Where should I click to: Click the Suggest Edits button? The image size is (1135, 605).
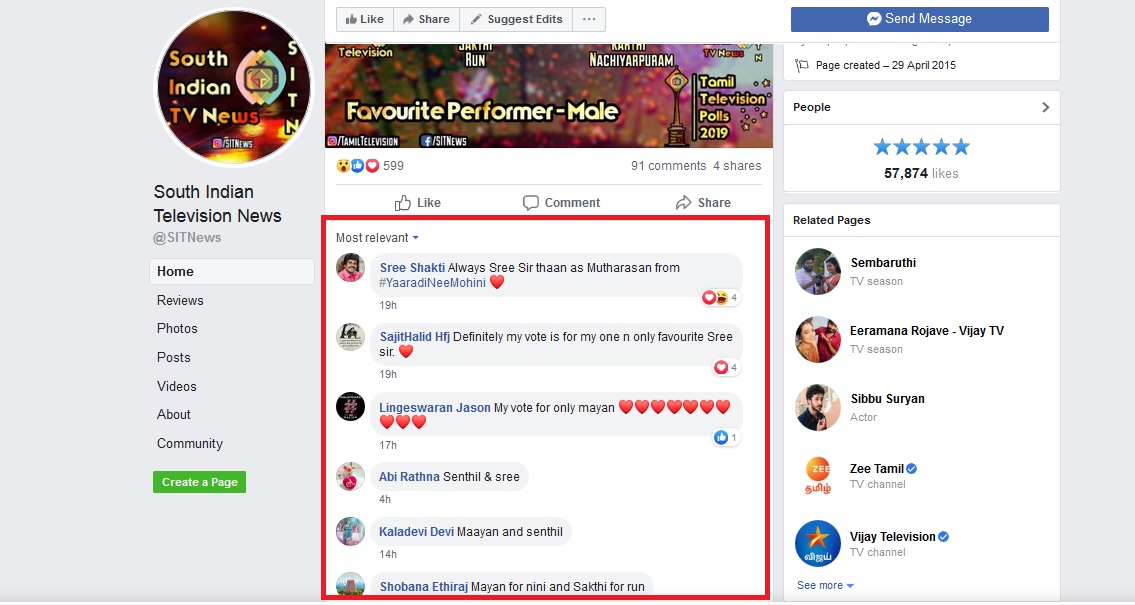pos(516,19)
